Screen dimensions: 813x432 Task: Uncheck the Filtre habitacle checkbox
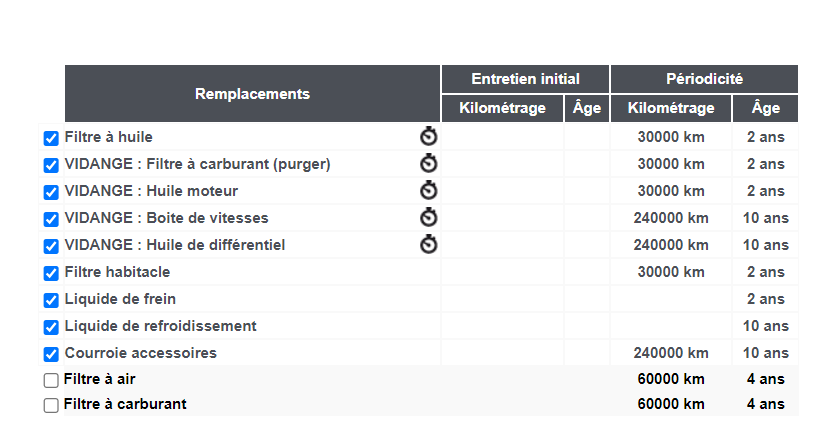(x=51, y=273)
